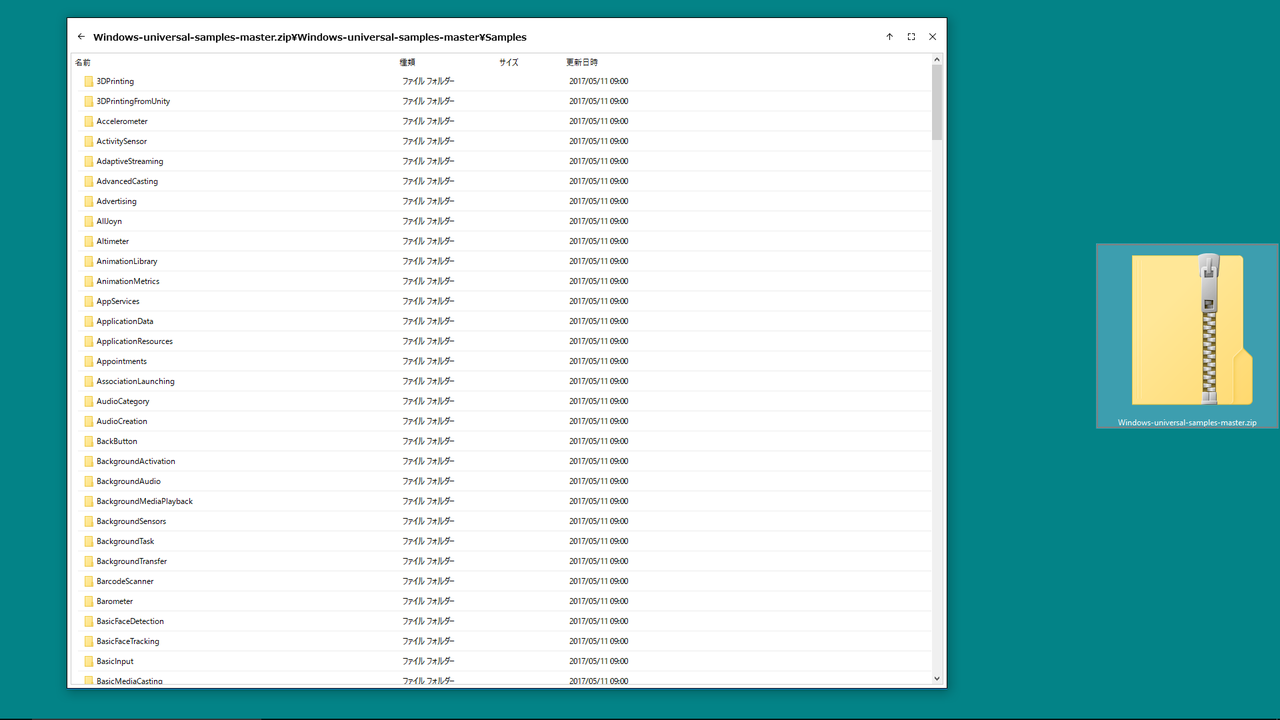
Task: Click ファイル フォルダー type in the ActivitySensor row
Action: click(x=428, y=141)
